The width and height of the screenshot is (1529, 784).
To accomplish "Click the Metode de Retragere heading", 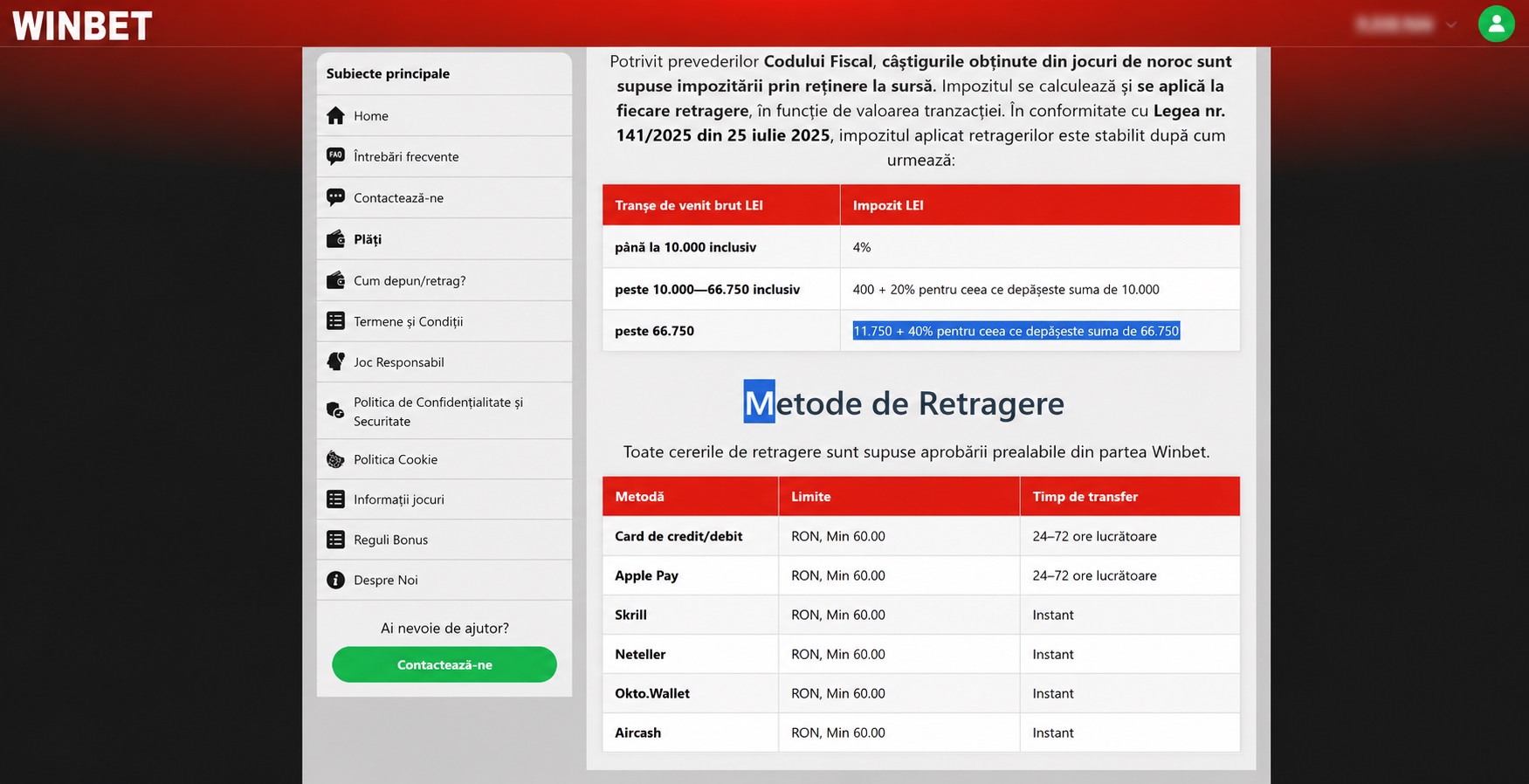I will 904,402.
